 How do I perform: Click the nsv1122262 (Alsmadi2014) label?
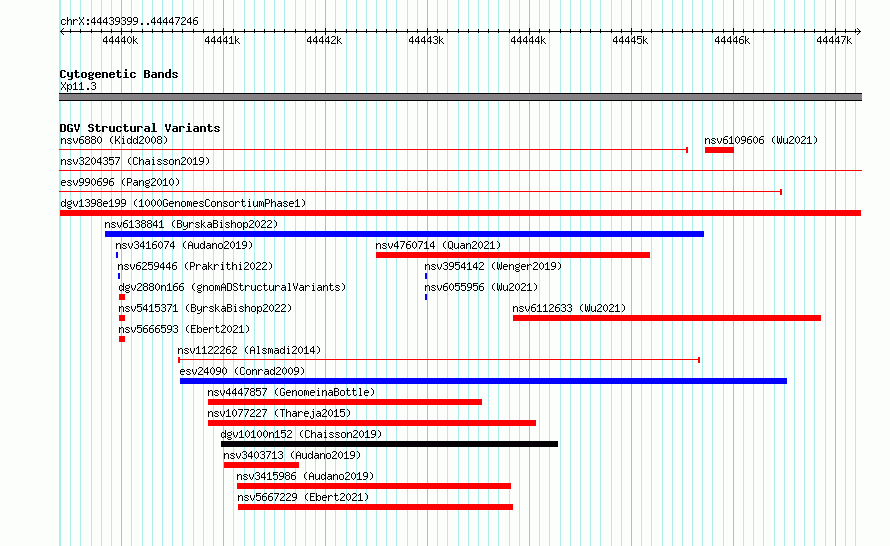coord(249,350)
